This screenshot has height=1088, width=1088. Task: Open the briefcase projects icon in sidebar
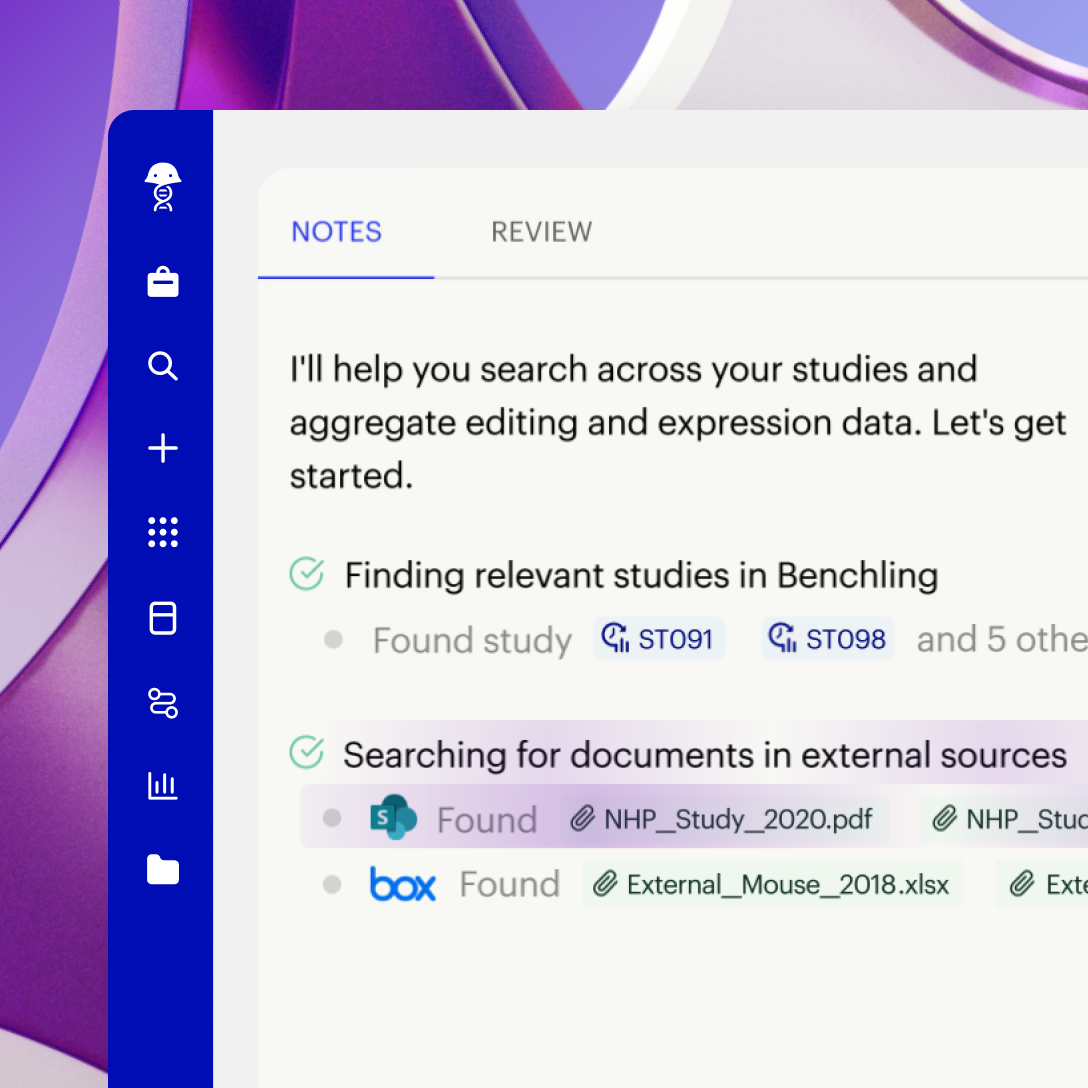click(x=163, y=282)
